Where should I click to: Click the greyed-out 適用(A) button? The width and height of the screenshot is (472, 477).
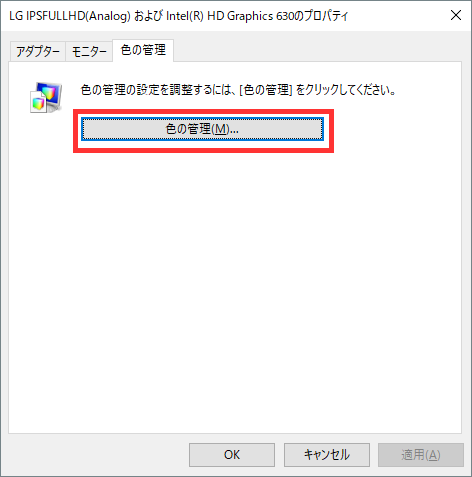pos(421,455)
